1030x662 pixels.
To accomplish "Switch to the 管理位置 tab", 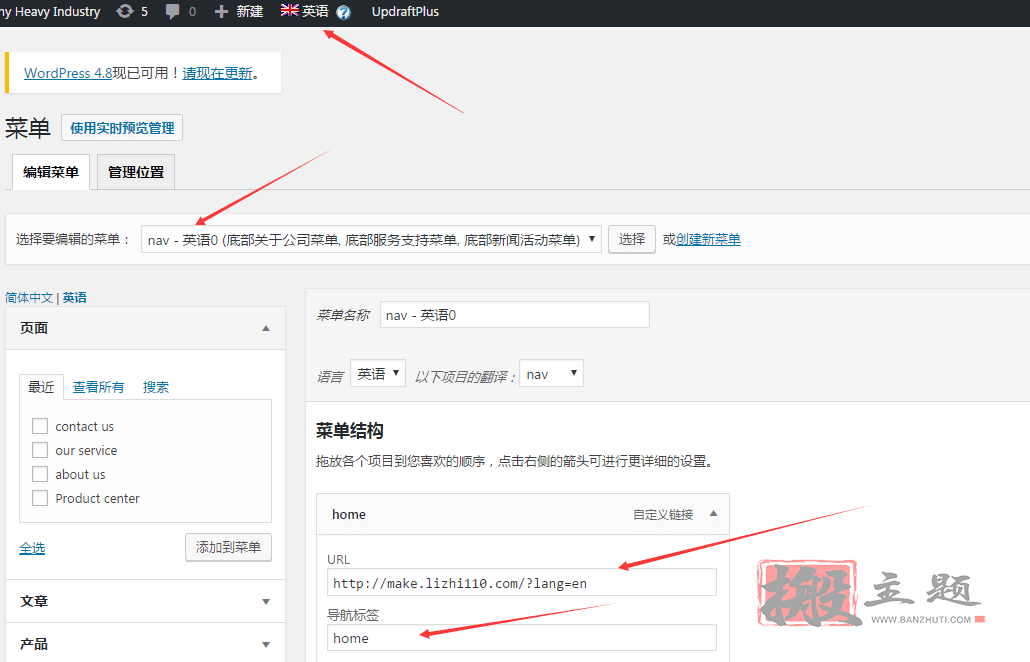I will click(136, 172).
